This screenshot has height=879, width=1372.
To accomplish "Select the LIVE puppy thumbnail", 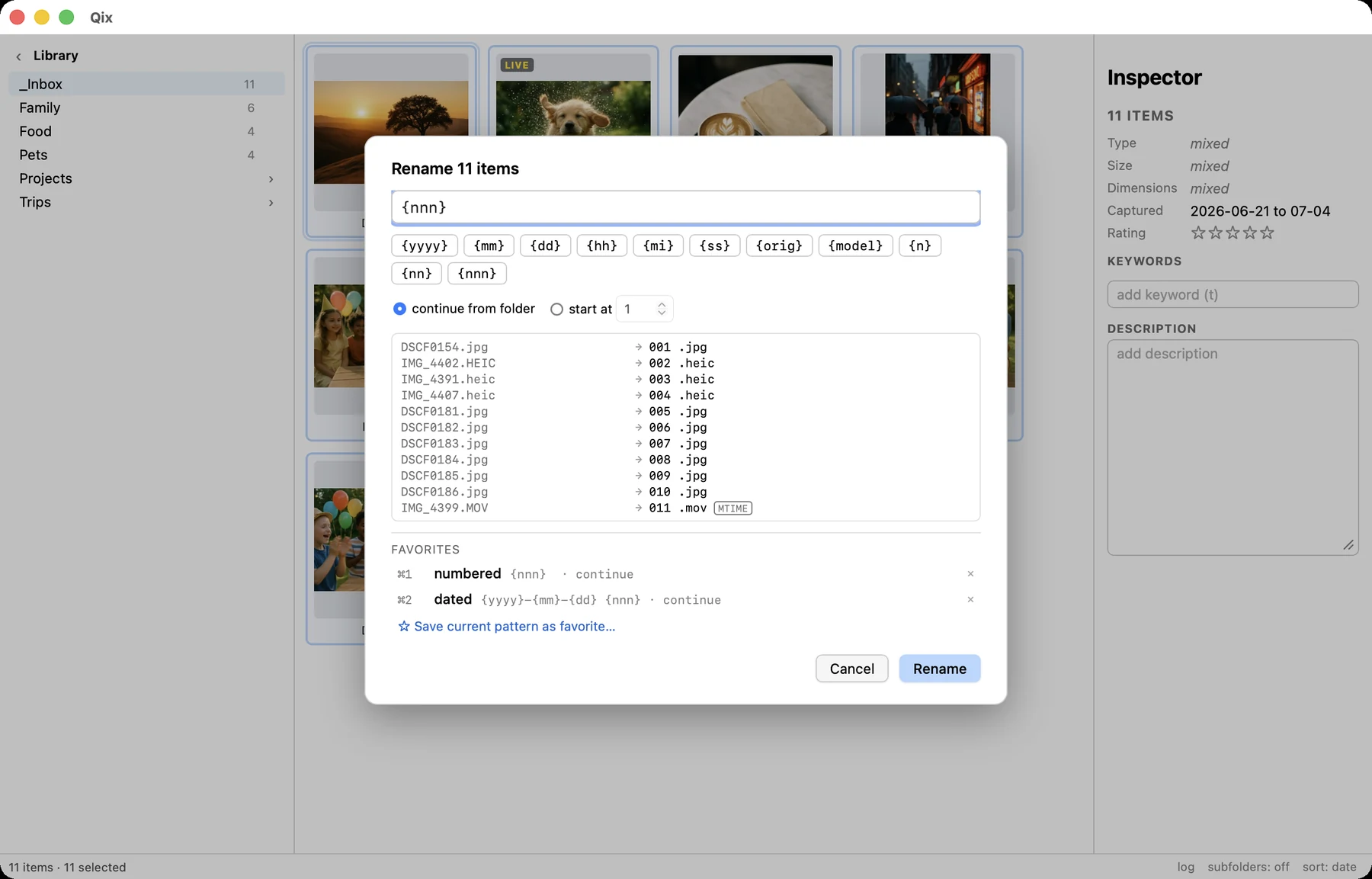I will click(573, 107).
